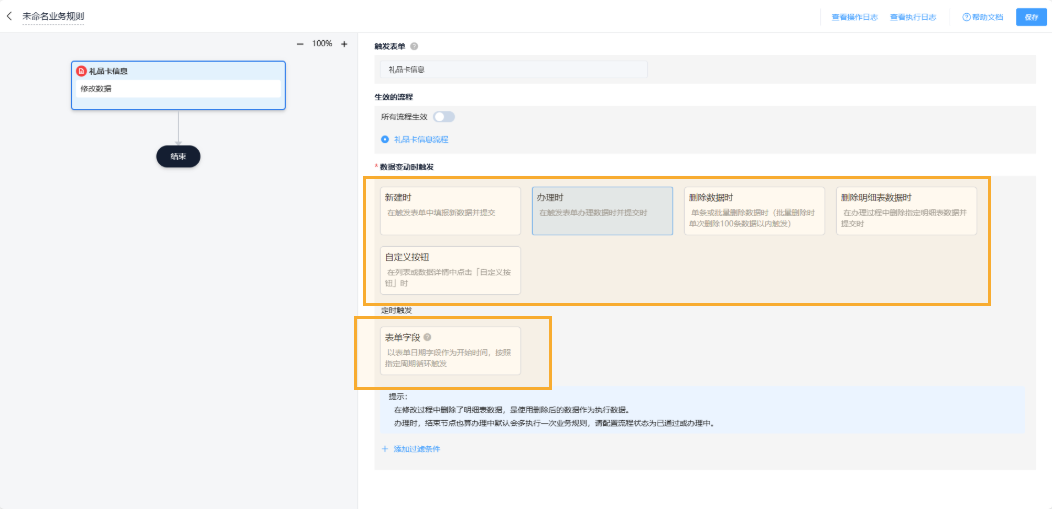Screen dimensions: 1052x509
Task: Click the 礼品卡信息 node header title
Action: (x=108, y=70)
